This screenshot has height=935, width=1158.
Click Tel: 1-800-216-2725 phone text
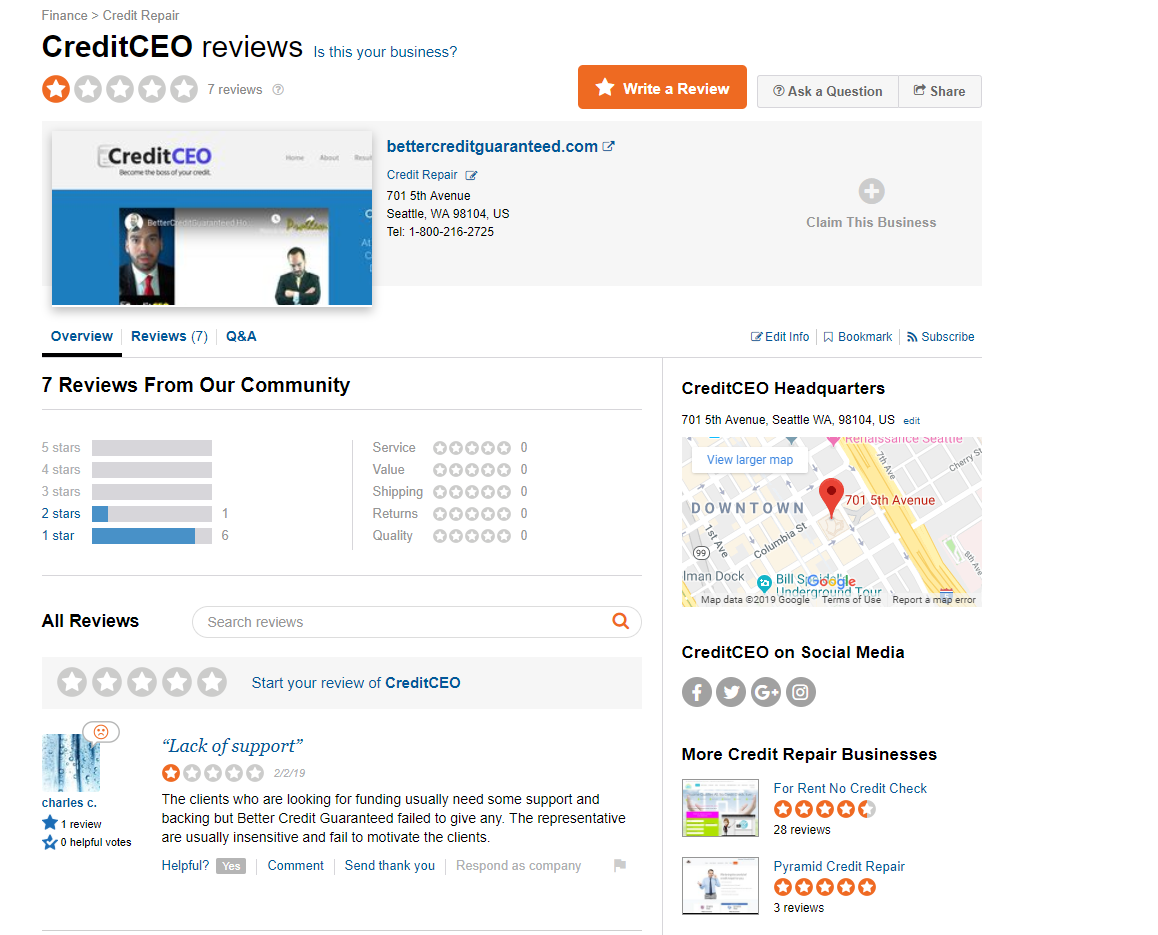tap(440, 232)
